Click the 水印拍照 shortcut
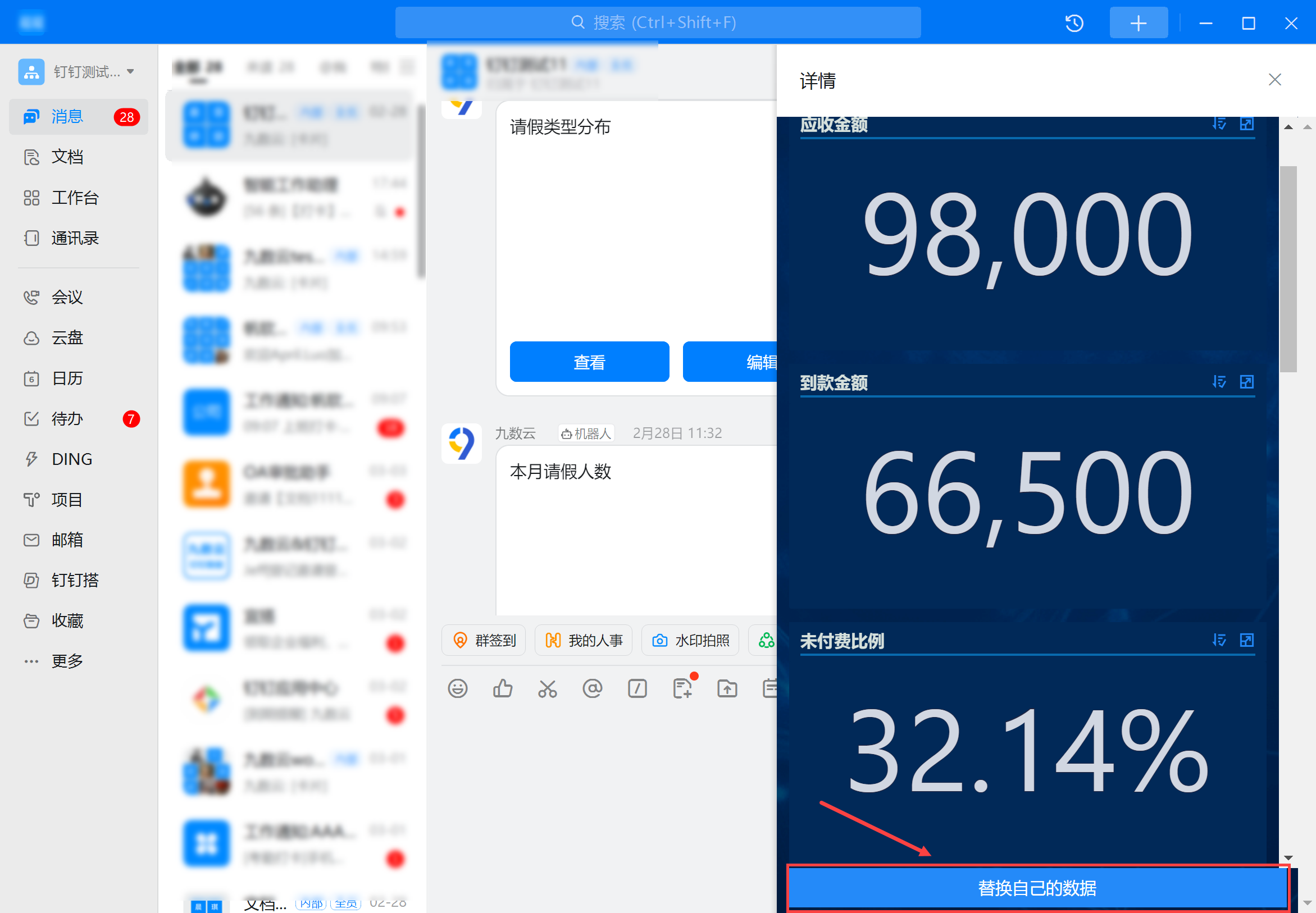The height and width of the screenshot is (913, 1316). click(x=691, y=640)
